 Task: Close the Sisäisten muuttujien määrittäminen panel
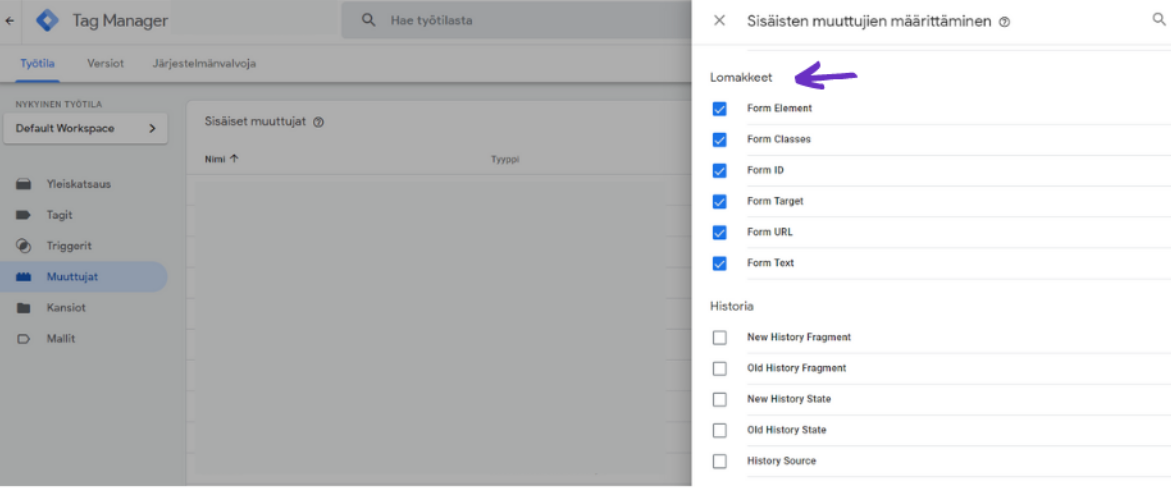(719, 20)
